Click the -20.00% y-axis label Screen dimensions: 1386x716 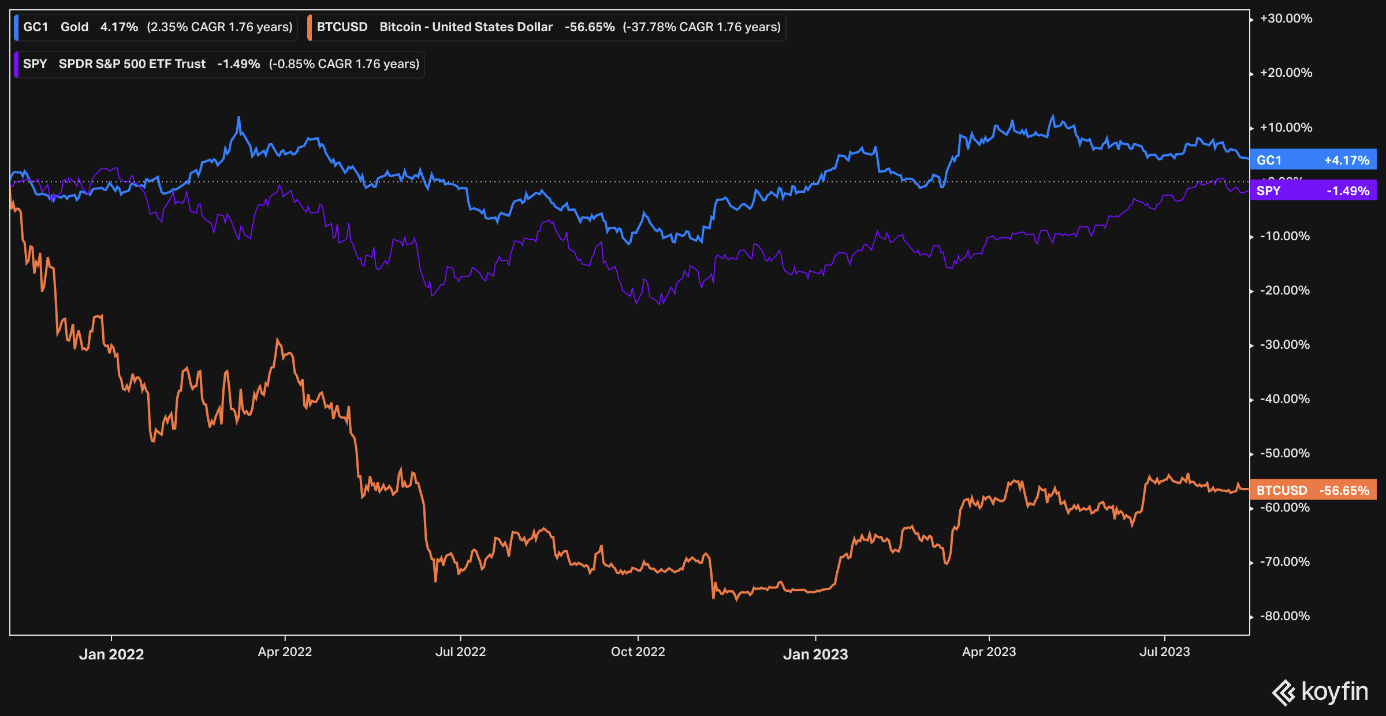pyautogui.click(x=1286, y=290)
